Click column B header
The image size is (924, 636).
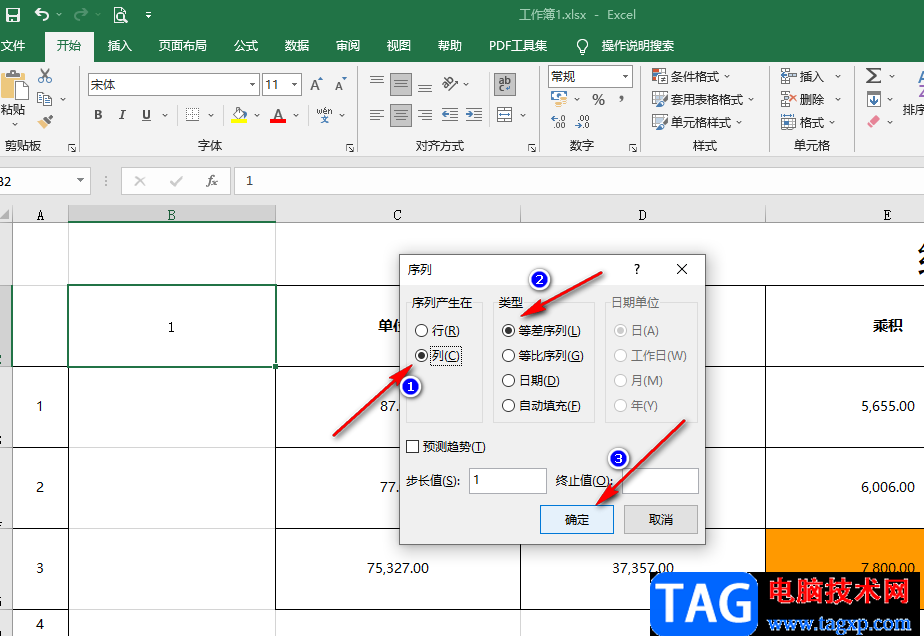tap(171, 215)
